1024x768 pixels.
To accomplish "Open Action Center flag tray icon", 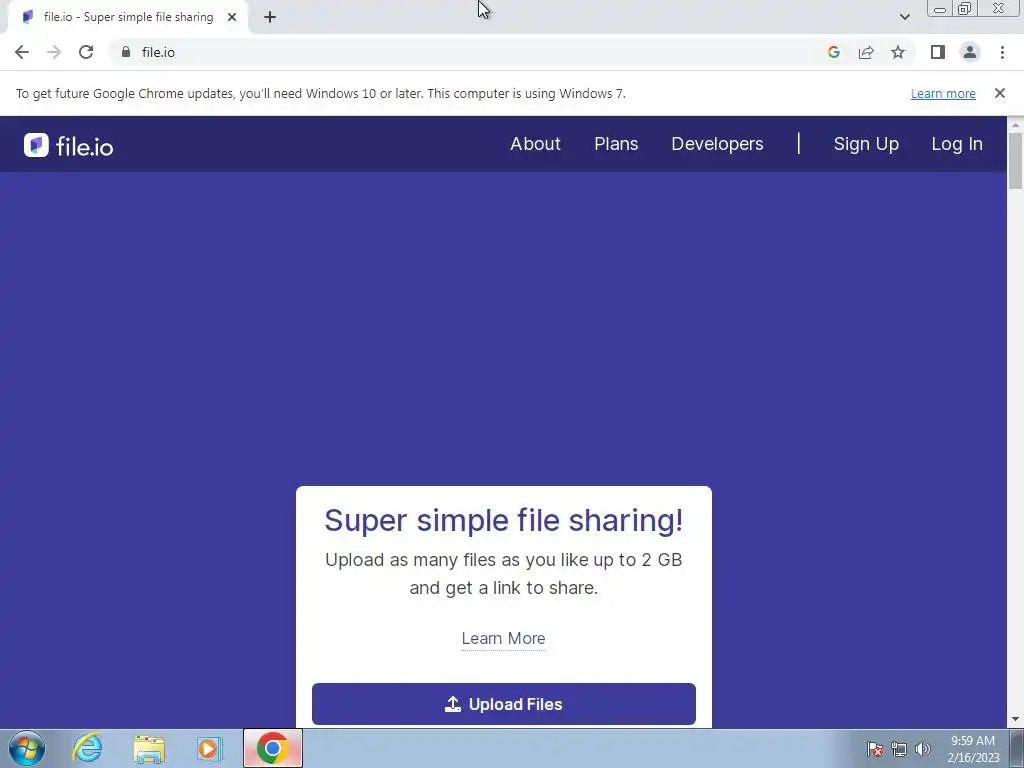I will (x=875, y=749).
